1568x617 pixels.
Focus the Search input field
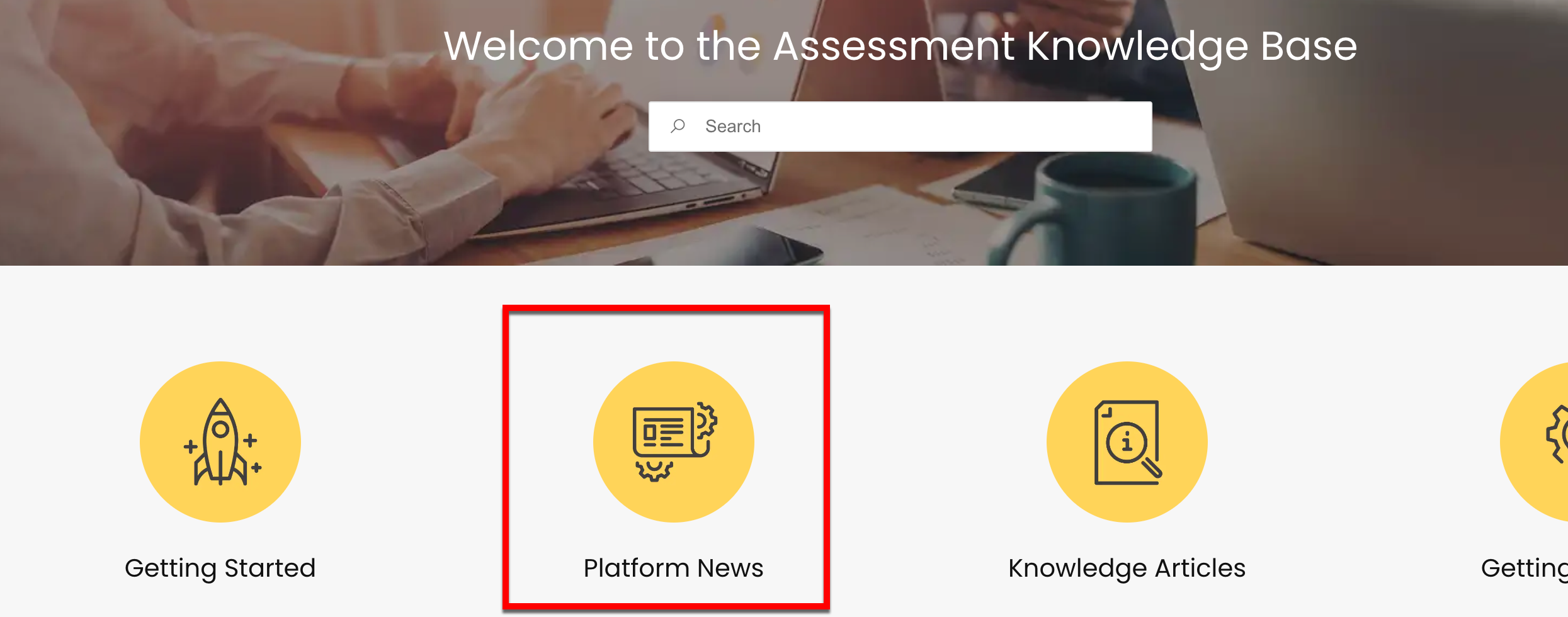900,127
